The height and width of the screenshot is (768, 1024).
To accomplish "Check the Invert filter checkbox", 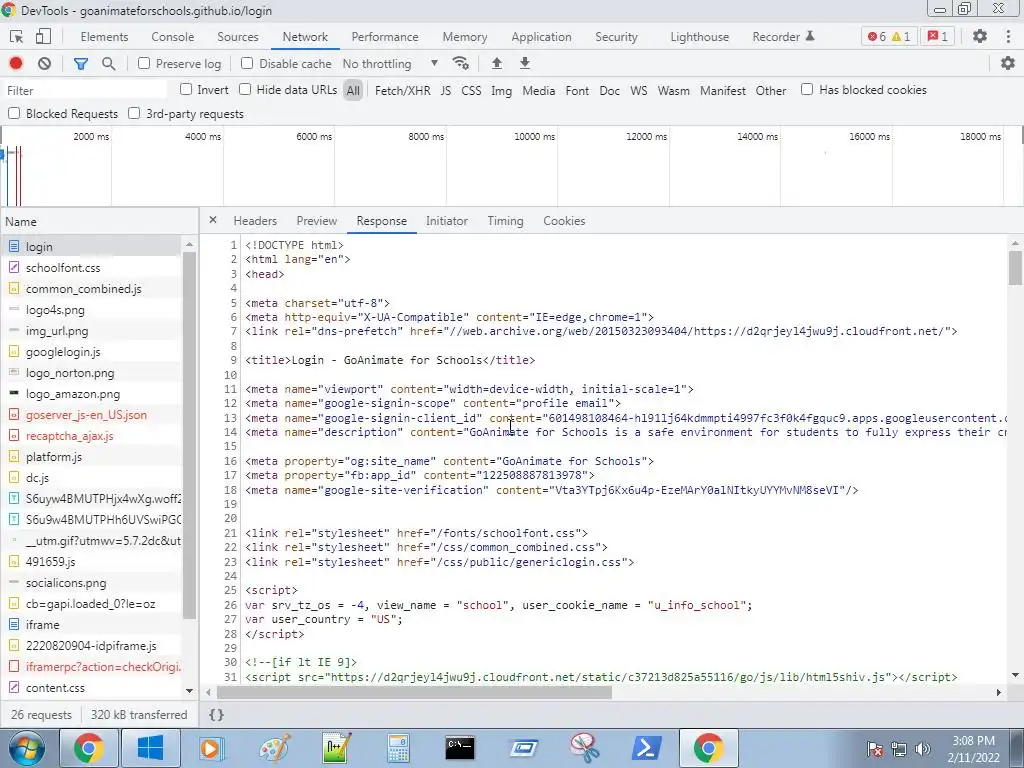I will coord(186,89).
